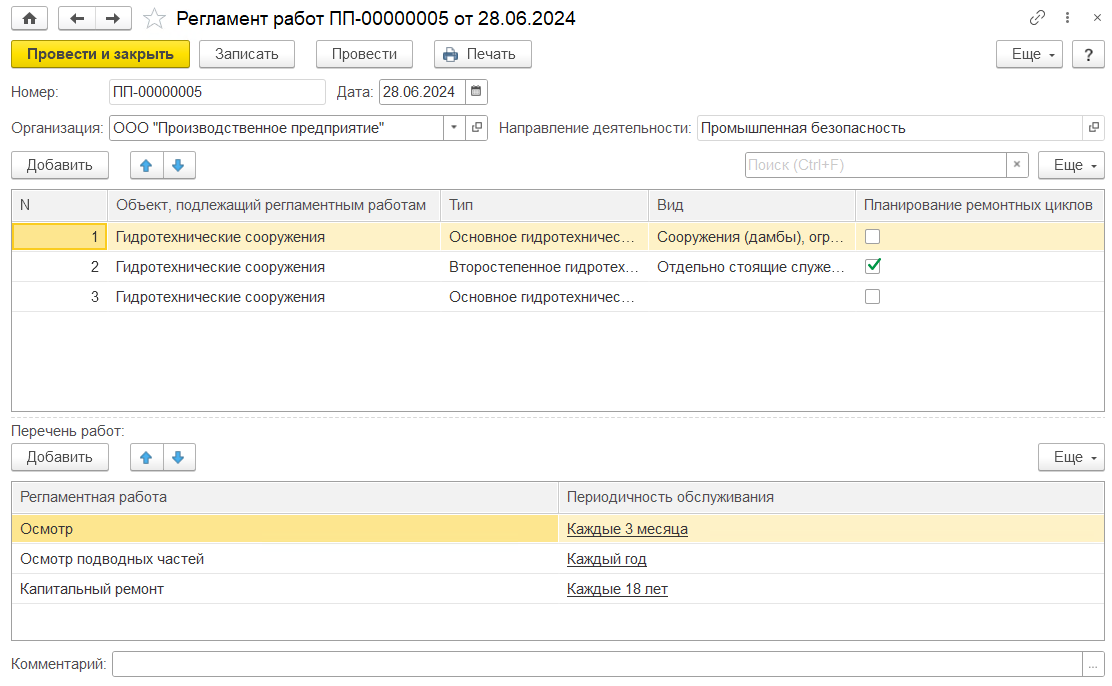Click the Home icon button
This screenshot has height=686, width=1112.
coord(29,19)
